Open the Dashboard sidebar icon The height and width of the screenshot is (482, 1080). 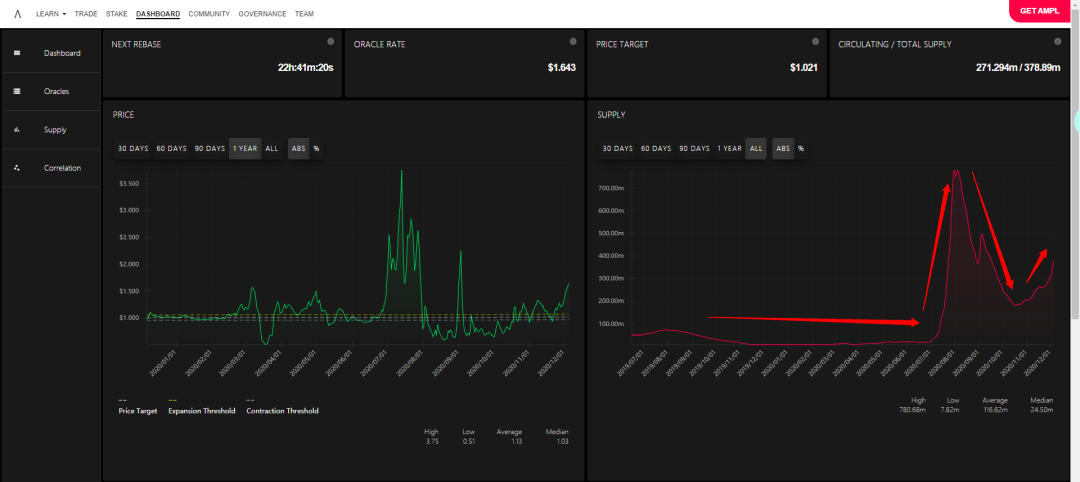(17, 53)
